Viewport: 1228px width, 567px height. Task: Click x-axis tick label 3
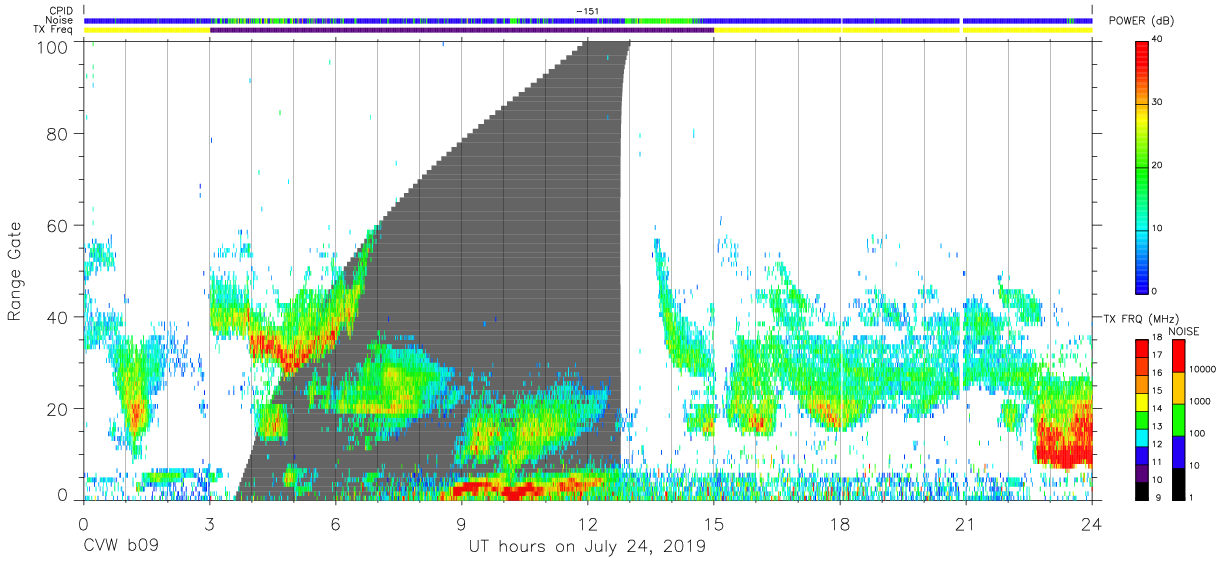click(209, 523)
